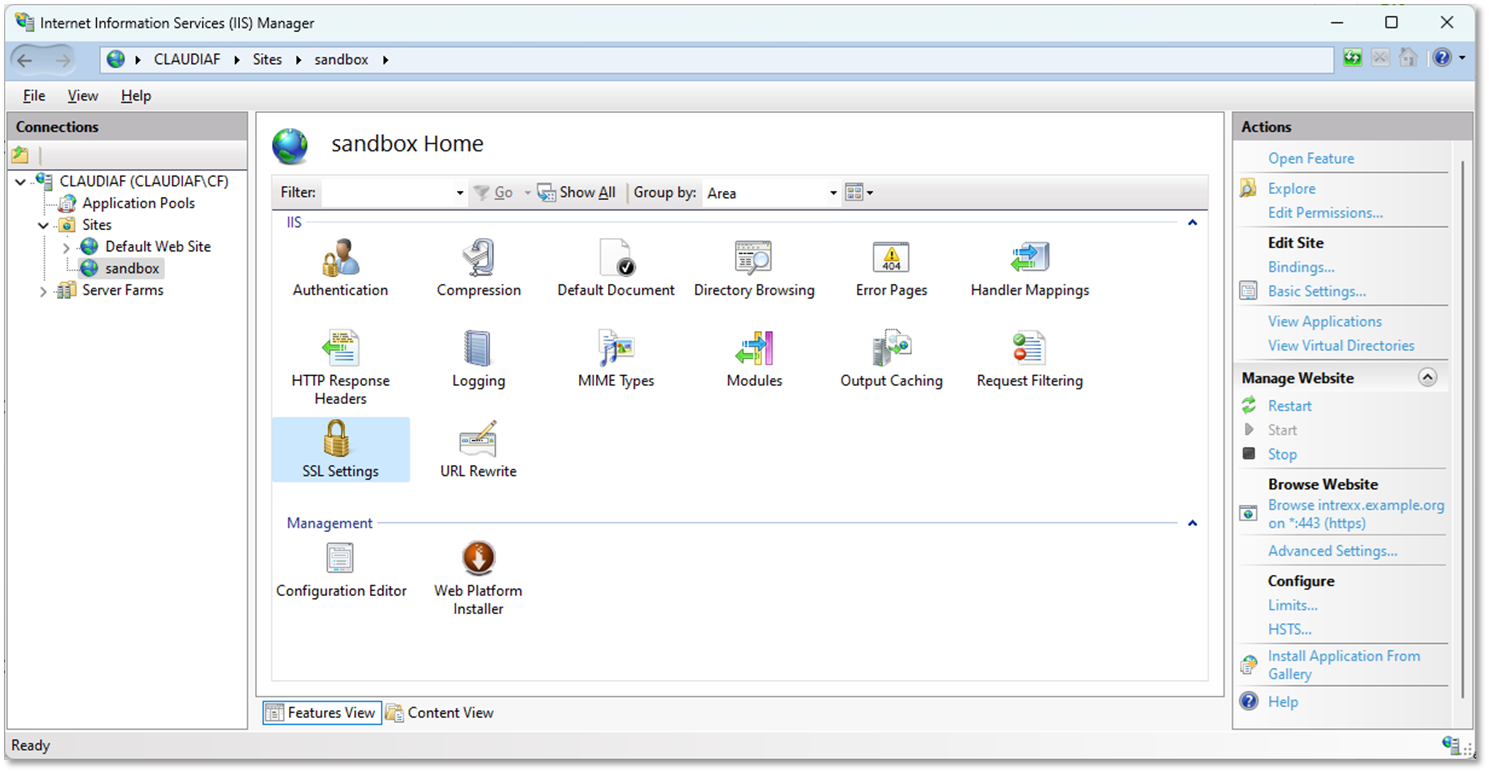Open the Request Filtering icon
The height and width of the screenshot is (773, 1489).
[x=1029, y=349]
